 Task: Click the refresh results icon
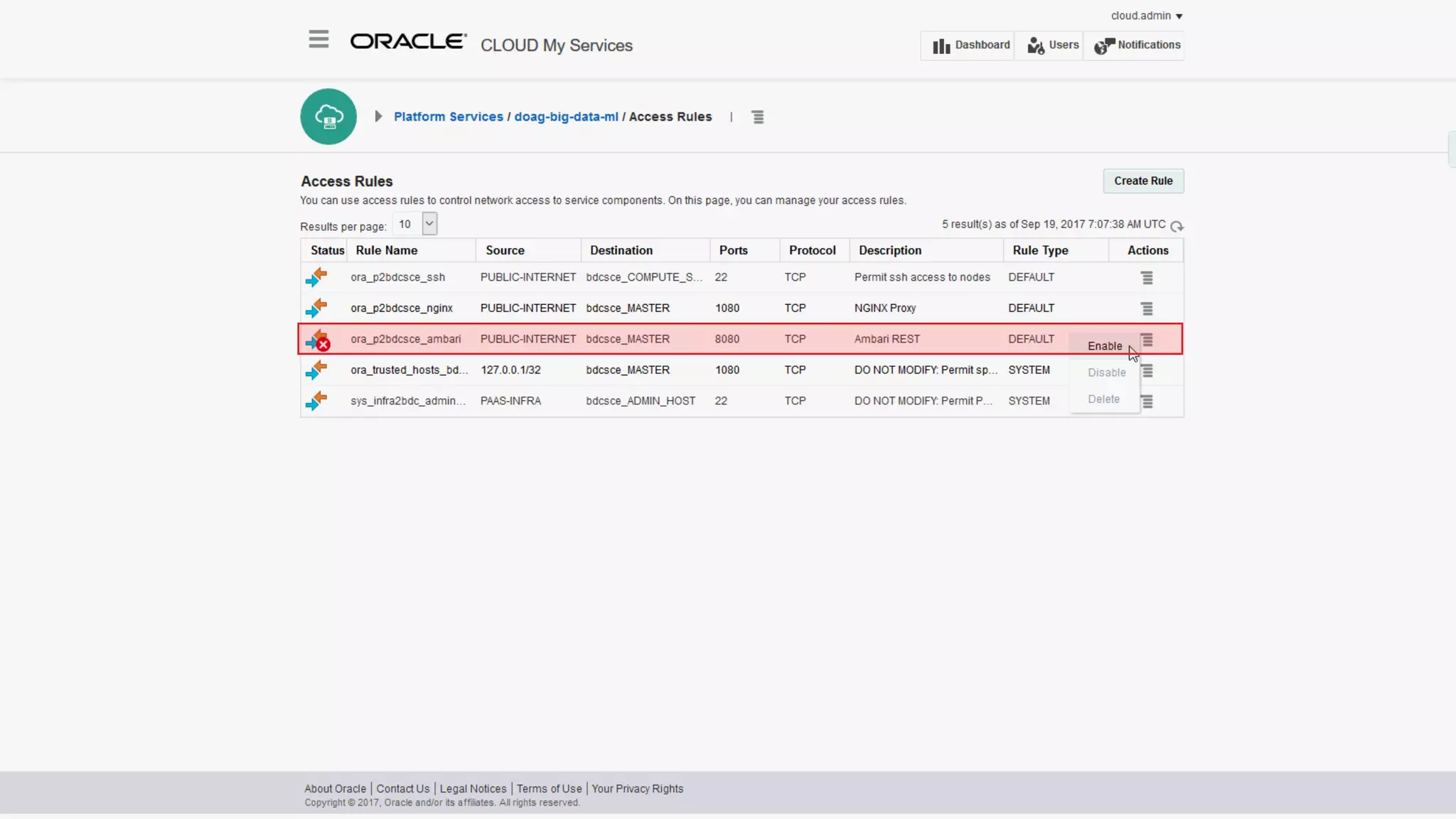1177,226
